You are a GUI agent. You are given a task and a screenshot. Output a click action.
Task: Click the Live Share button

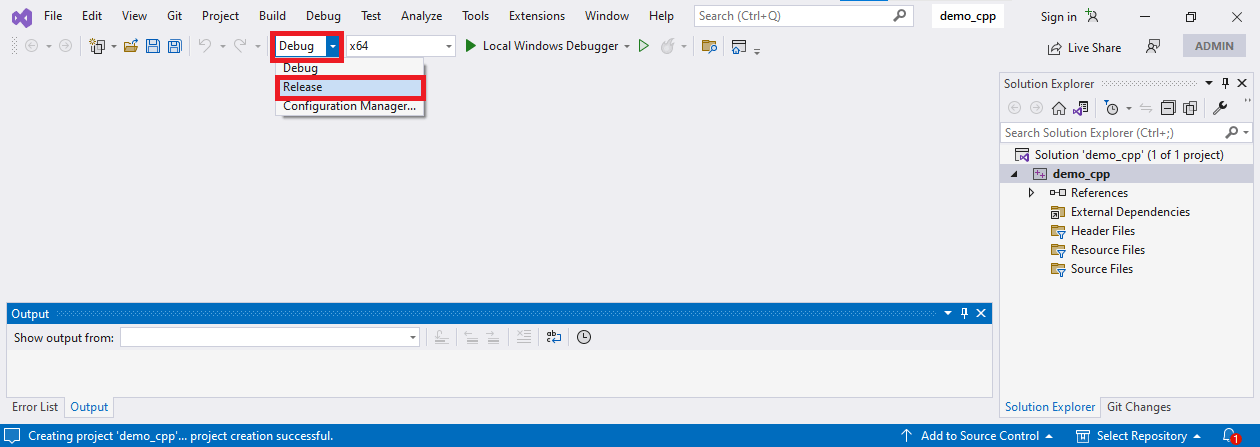1084,47
